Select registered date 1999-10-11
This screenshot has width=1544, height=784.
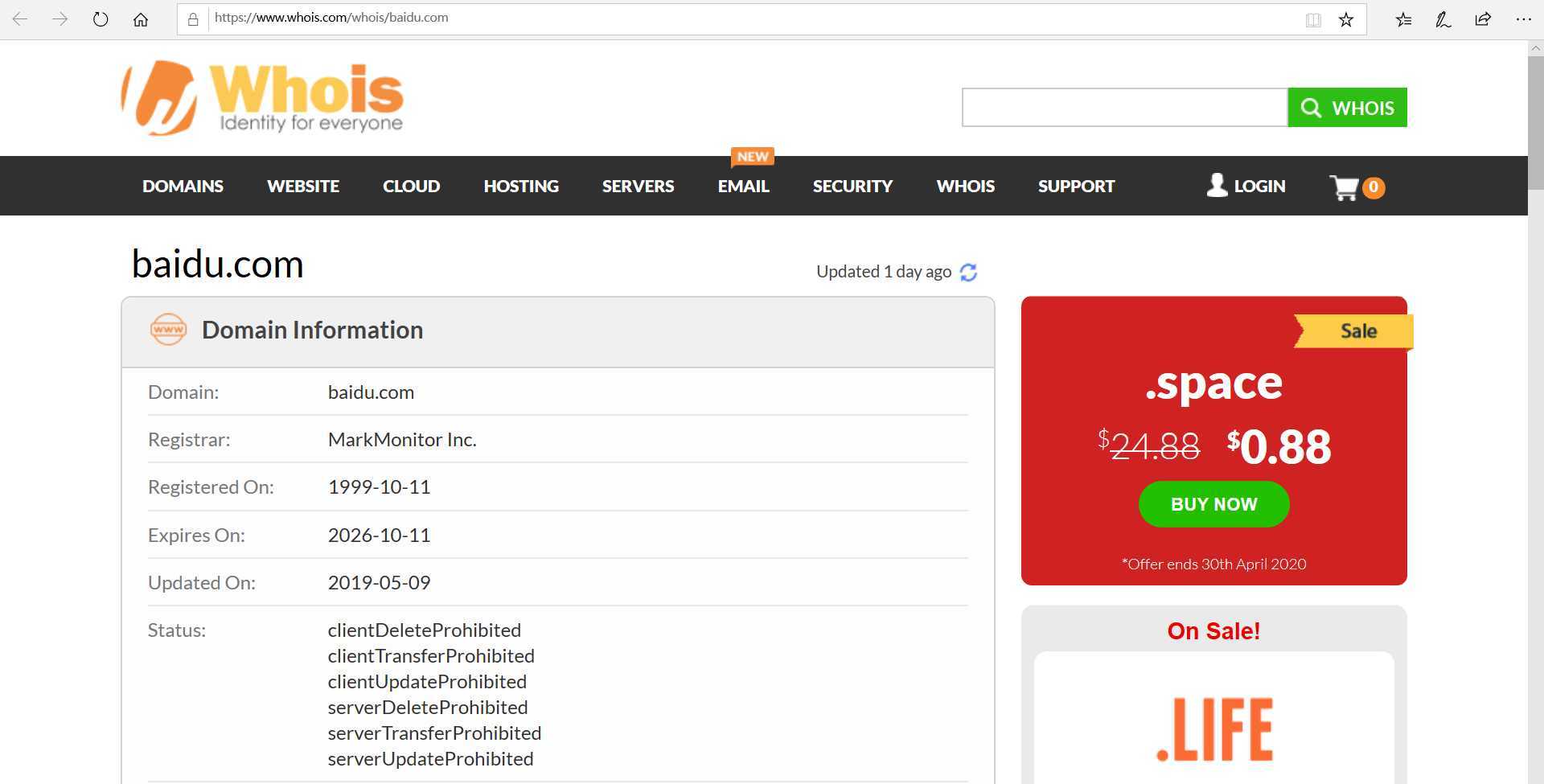[x=379, y=487]
